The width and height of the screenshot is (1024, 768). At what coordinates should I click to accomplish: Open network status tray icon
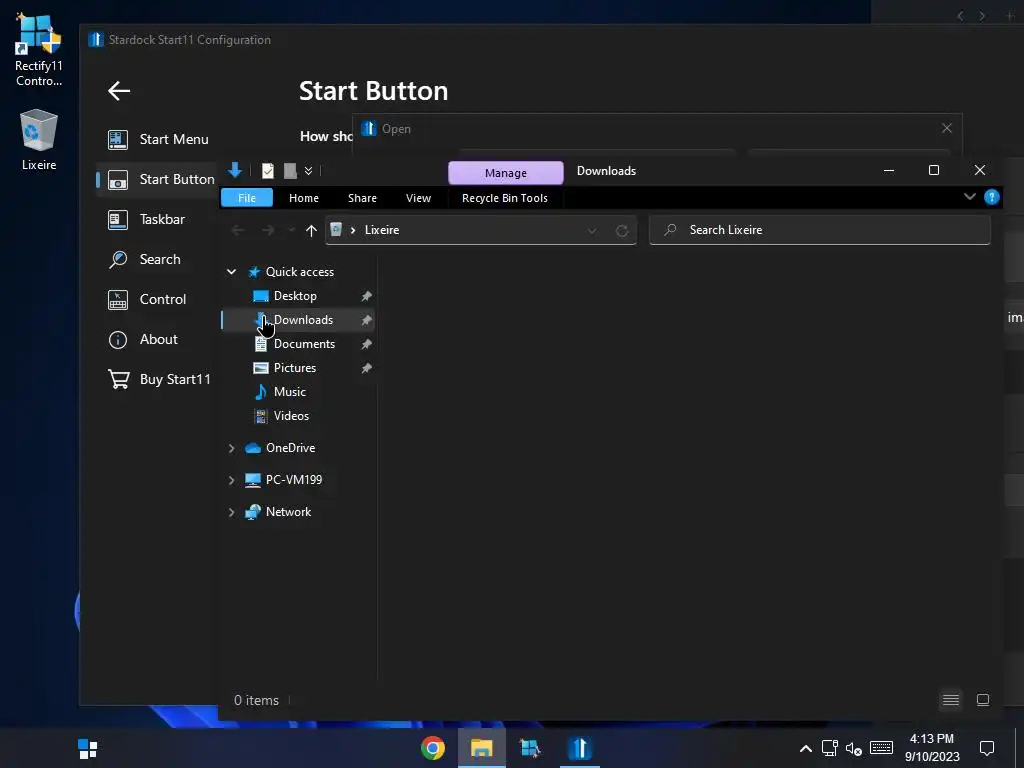coord(829,748)
